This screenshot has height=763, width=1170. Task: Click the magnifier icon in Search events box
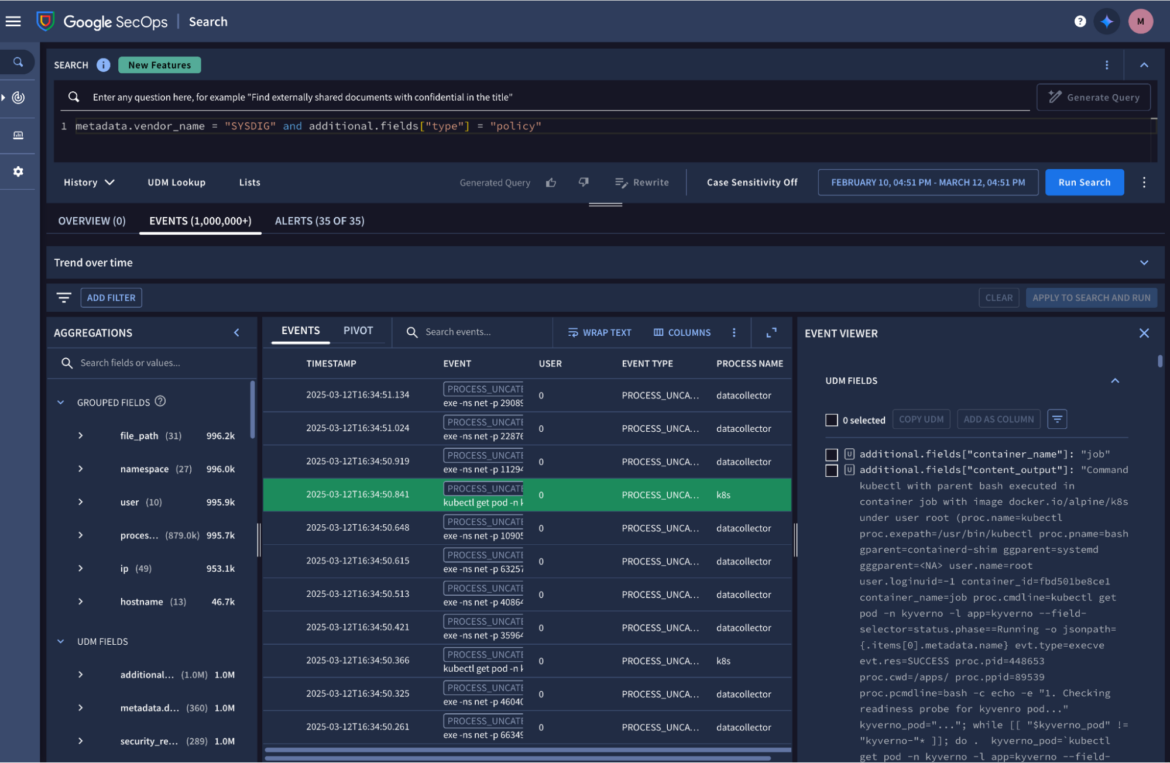coord(412,333)
